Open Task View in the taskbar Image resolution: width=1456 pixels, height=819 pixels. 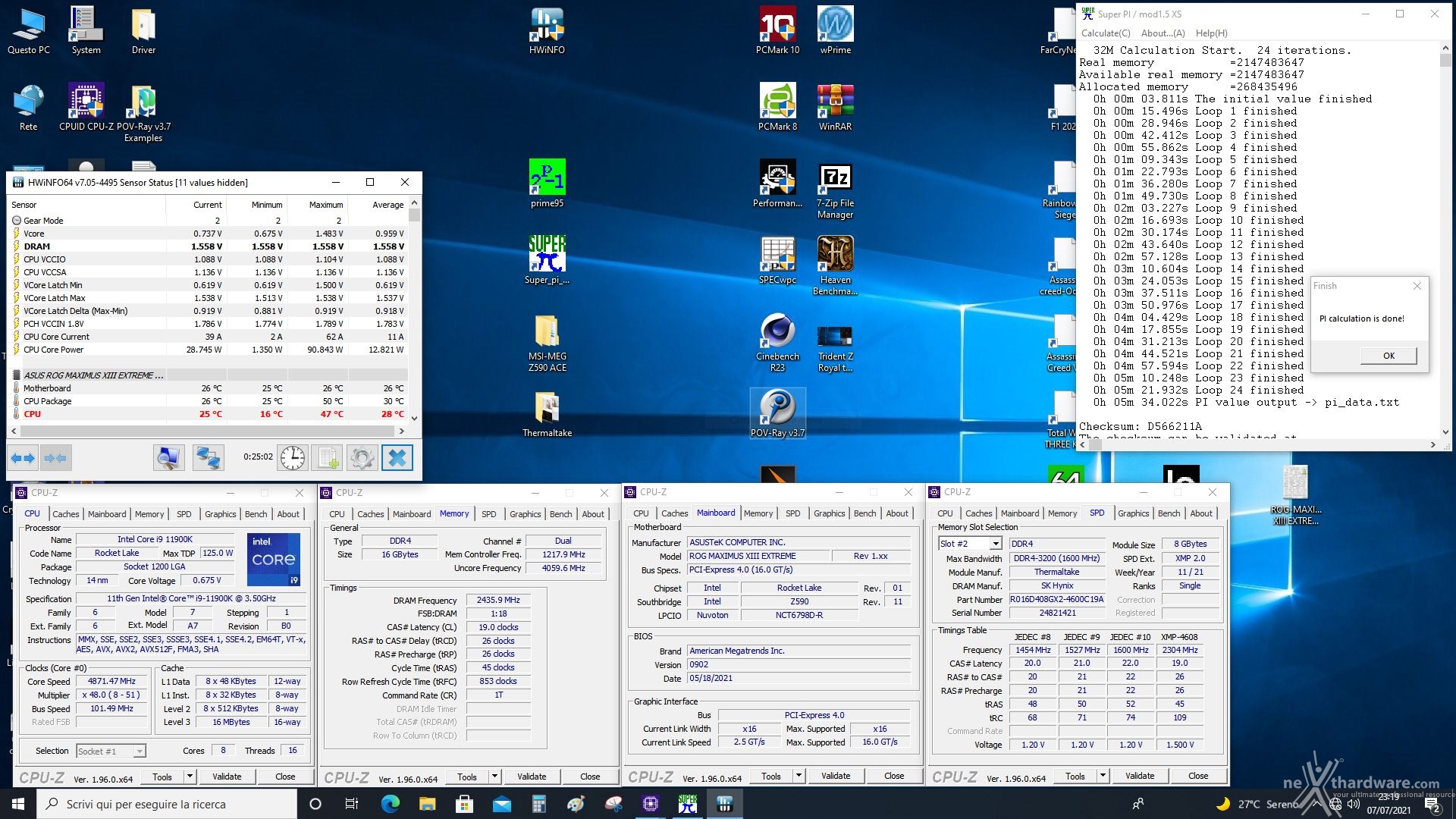(352, 804)
